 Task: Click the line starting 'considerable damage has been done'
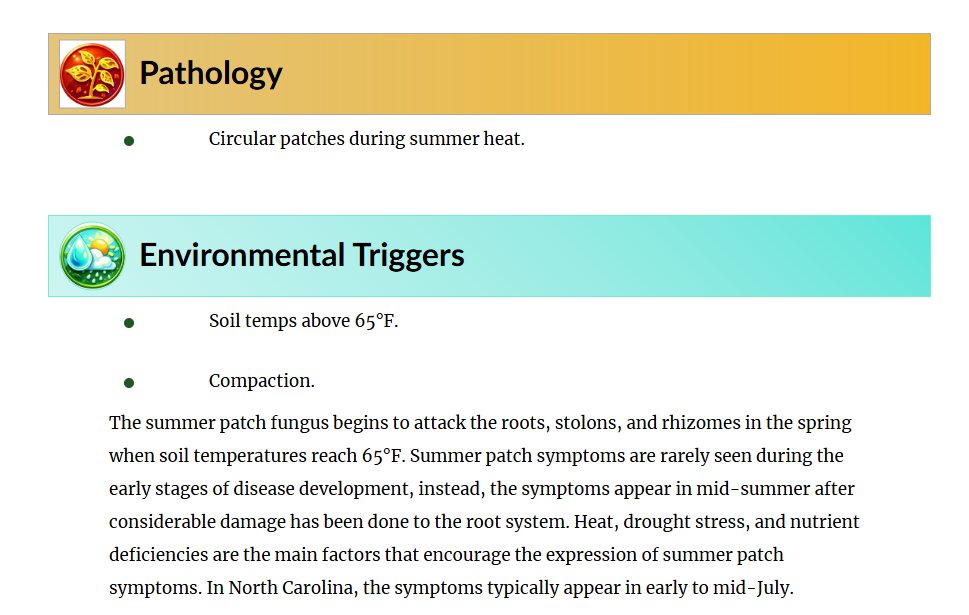[484, 522]
